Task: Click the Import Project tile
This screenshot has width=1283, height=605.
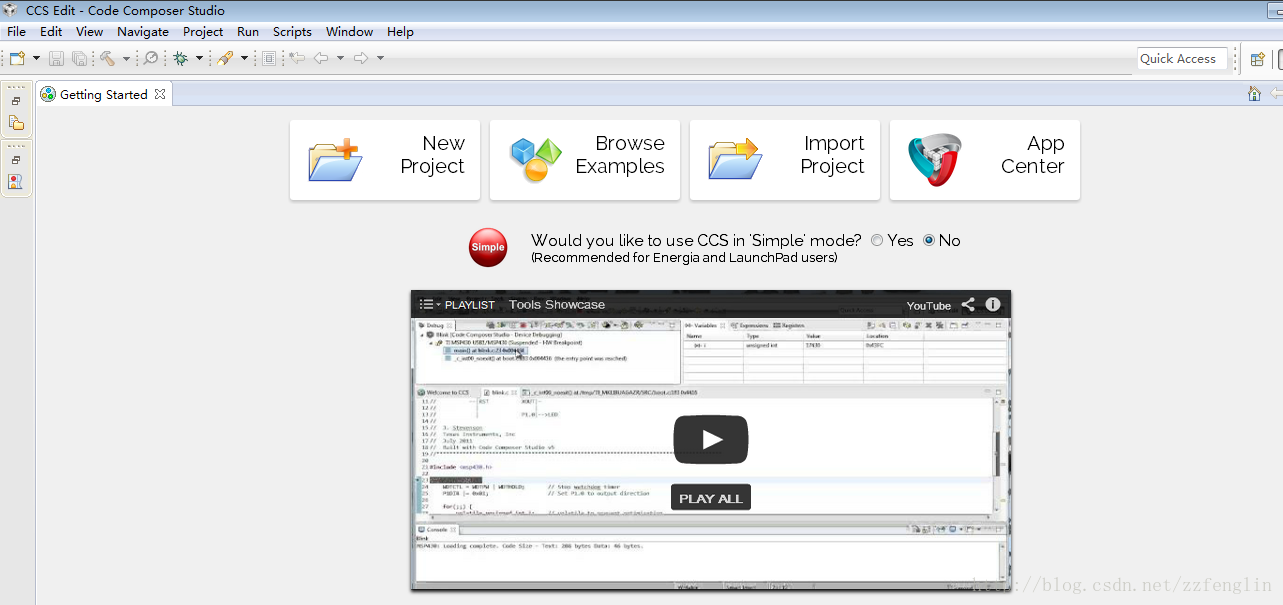Action: (785, 160)
